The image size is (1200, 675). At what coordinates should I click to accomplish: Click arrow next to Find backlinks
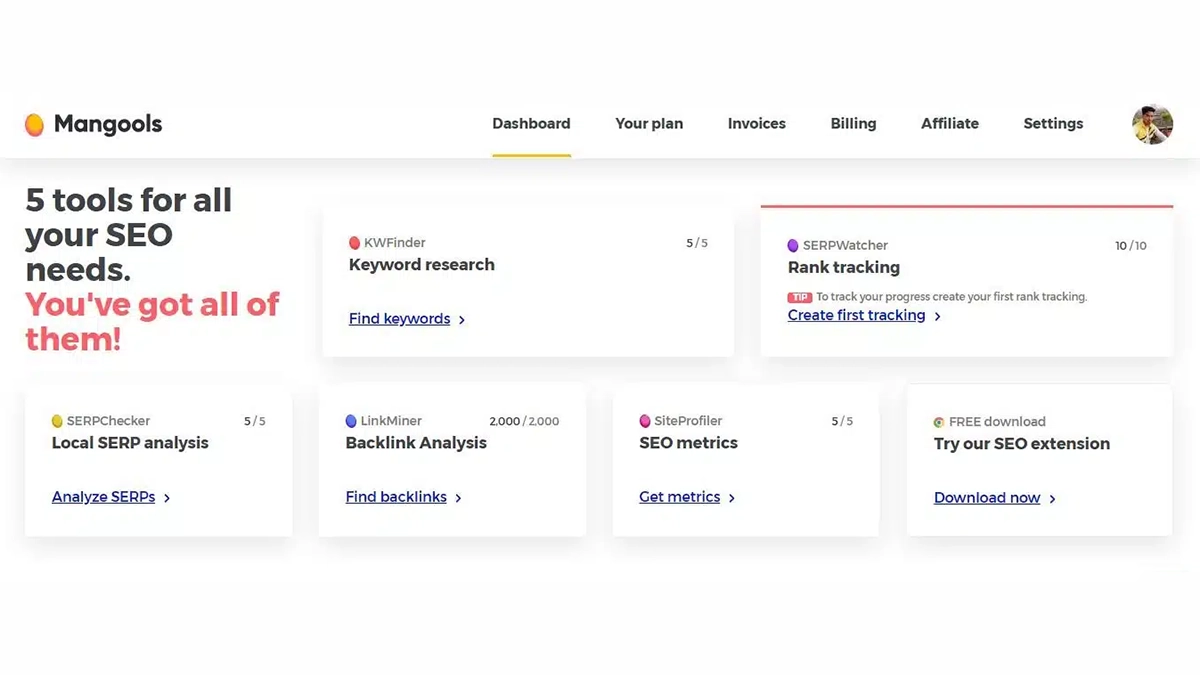(458, 498)
